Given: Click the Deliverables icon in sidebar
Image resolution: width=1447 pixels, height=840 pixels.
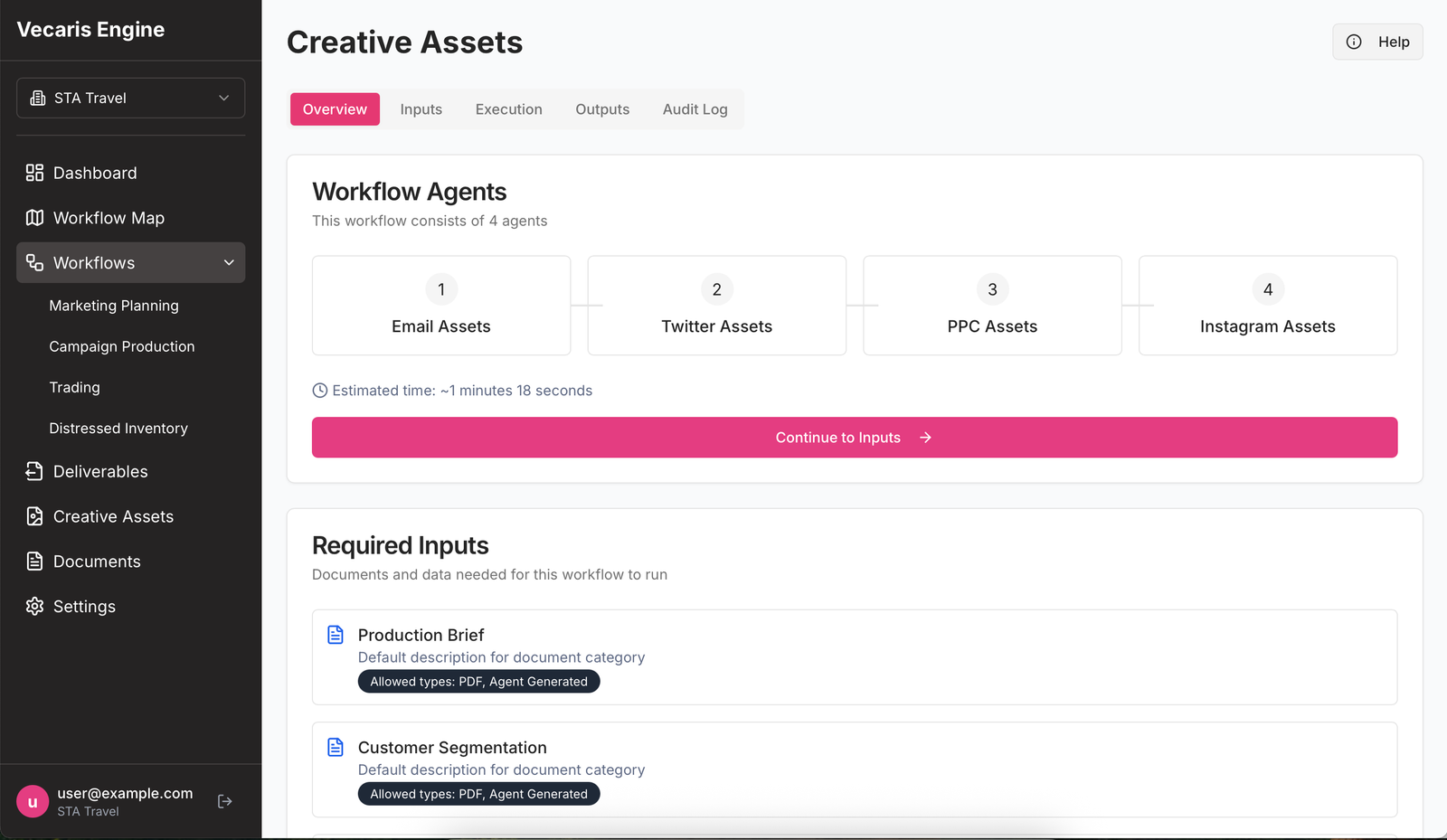Looking at the screenshot, I should [x=34, y=471].
